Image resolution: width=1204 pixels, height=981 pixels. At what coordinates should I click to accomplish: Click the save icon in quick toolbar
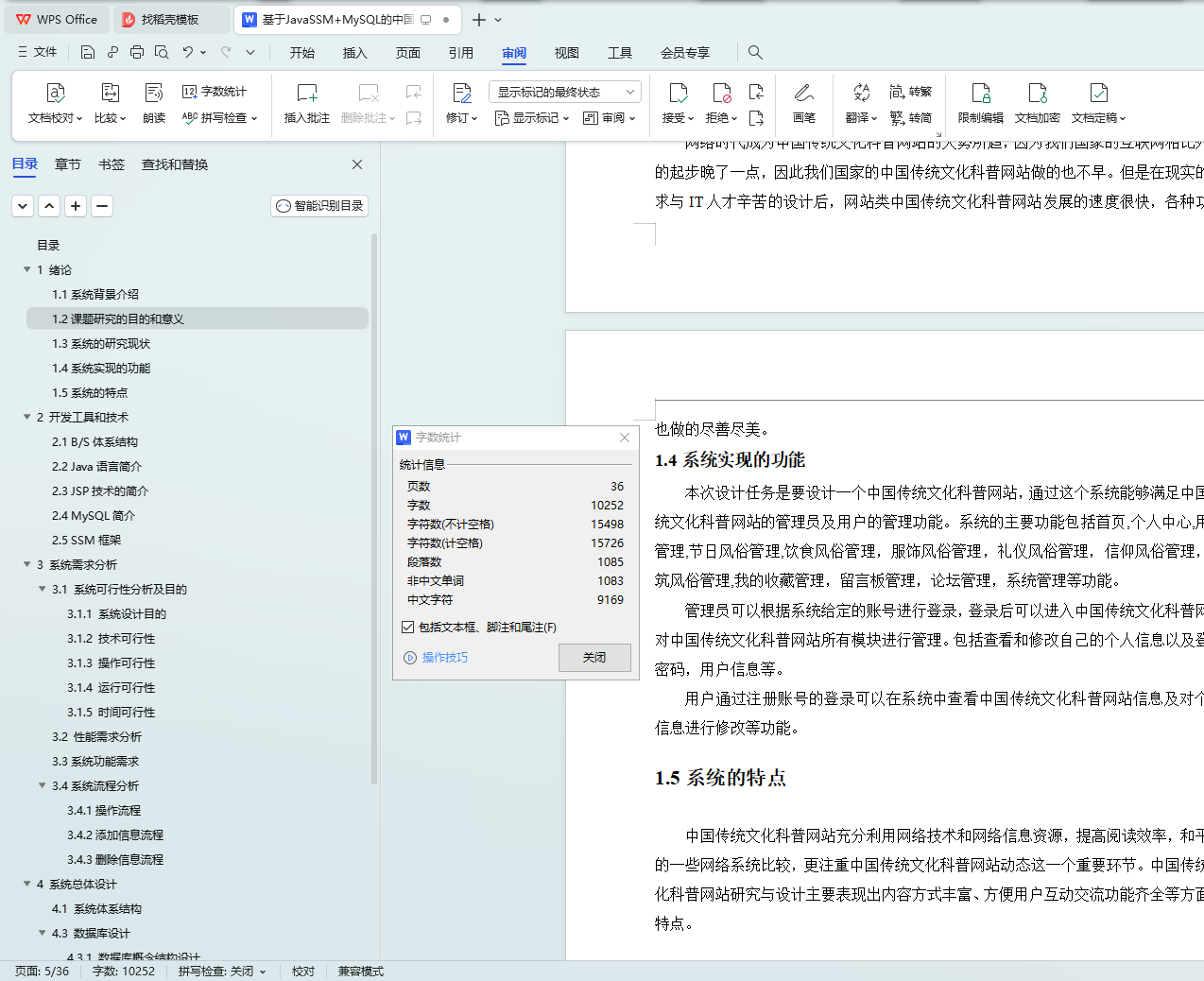click(88, 52)
